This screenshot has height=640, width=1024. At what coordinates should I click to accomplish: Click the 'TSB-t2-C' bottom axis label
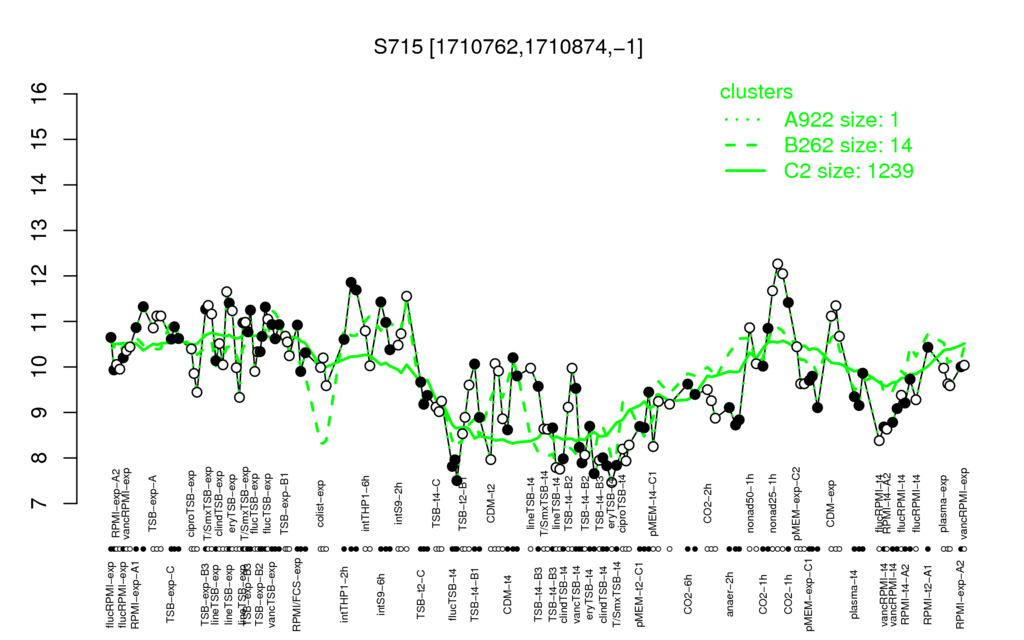click(x=421, y=594)
